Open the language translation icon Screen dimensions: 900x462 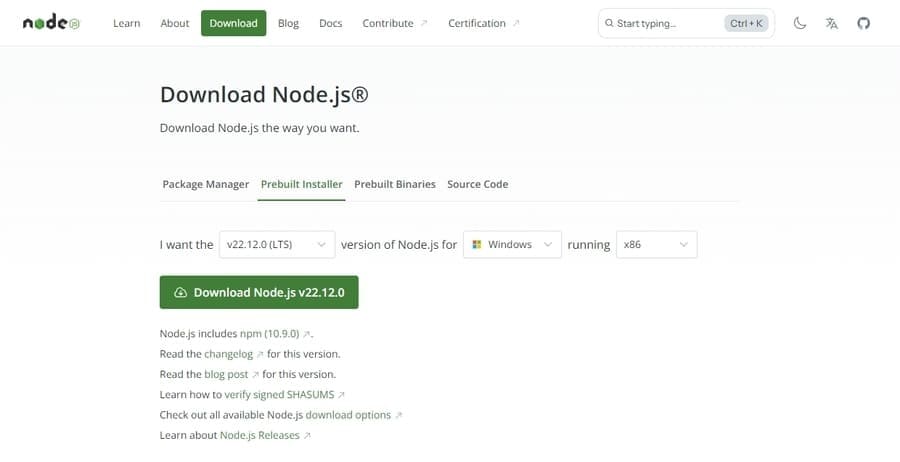click(832, 23)
